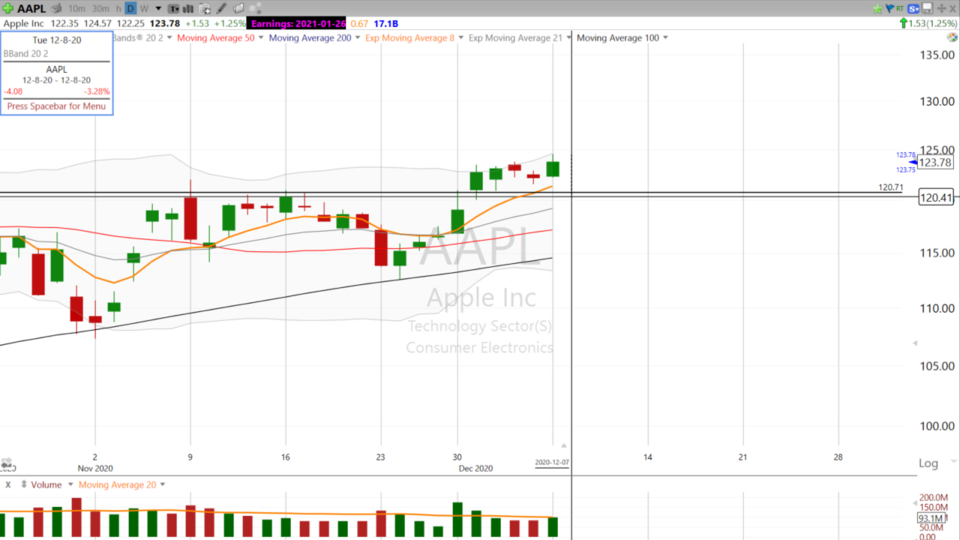Viewport: 960px width, 540px height.
Task: Open the Moving Average 50 dropdown
Action: [x=261, y=38]
